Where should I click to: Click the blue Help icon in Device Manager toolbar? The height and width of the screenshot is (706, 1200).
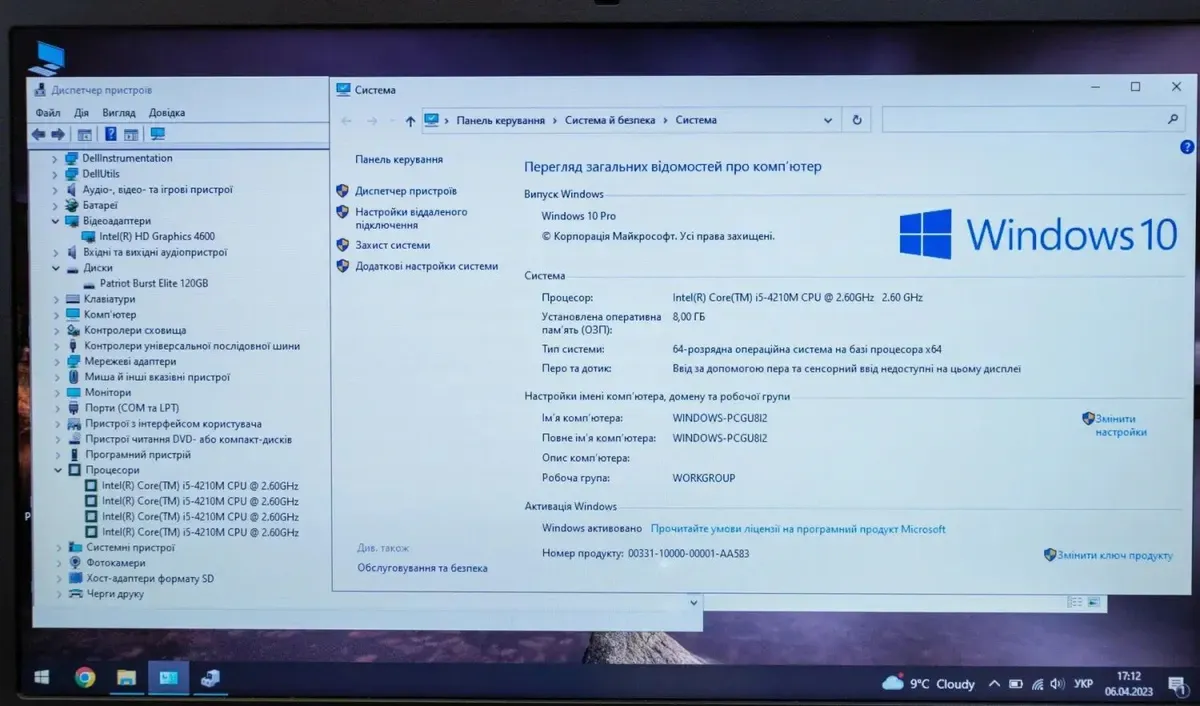click(110, 134)
